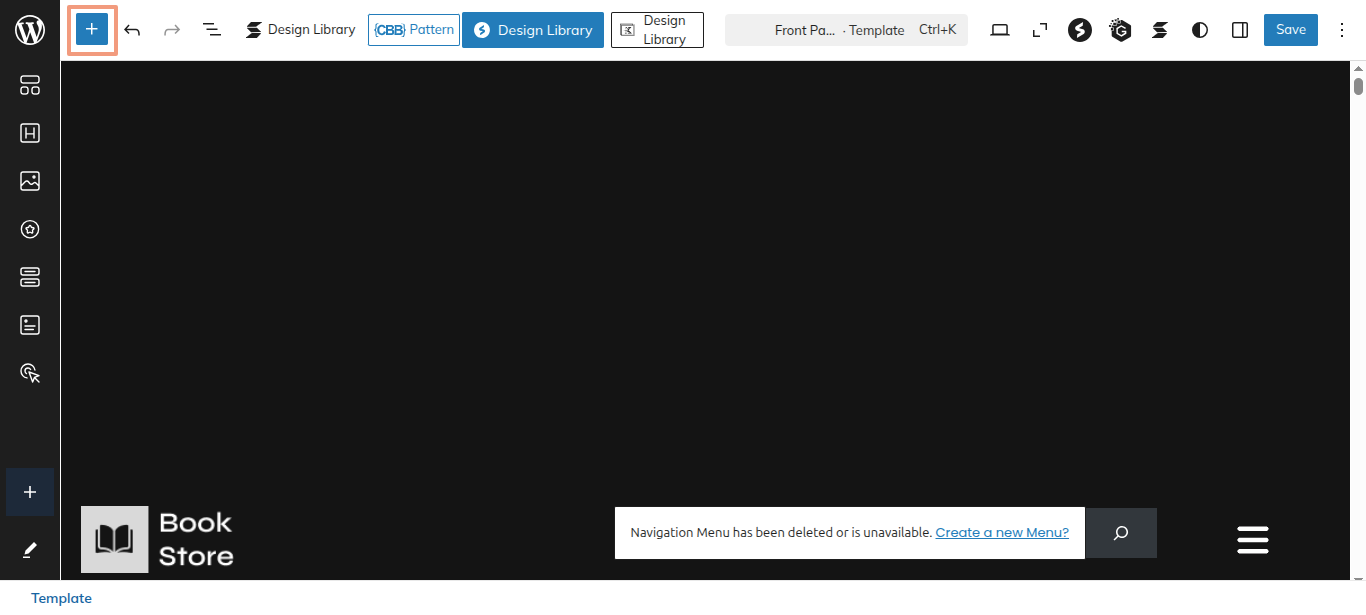Viewport: 1366px width, 615px height.
Task: Save the template
Action: [1290, 30]
